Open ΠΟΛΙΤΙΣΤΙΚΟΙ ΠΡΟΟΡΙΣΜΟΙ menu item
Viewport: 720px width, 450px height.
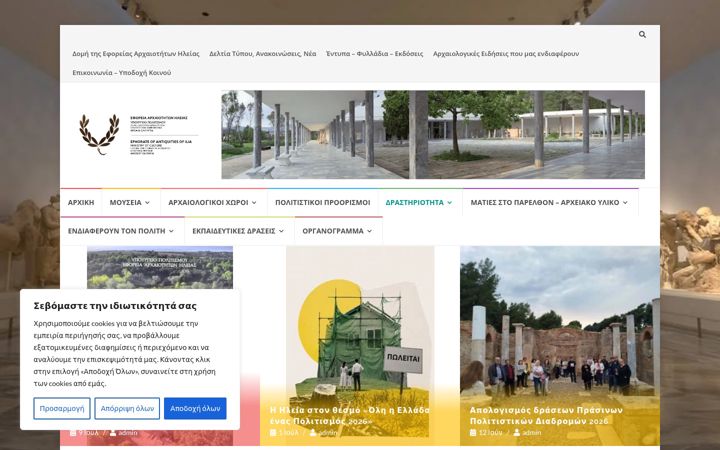pyautogui.click(x=323, y=202)
